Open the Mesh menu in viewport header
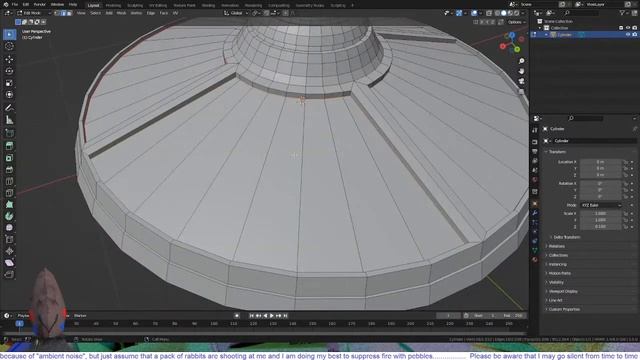640x360 pixels. pyautogui.click(x=122, y=13)
